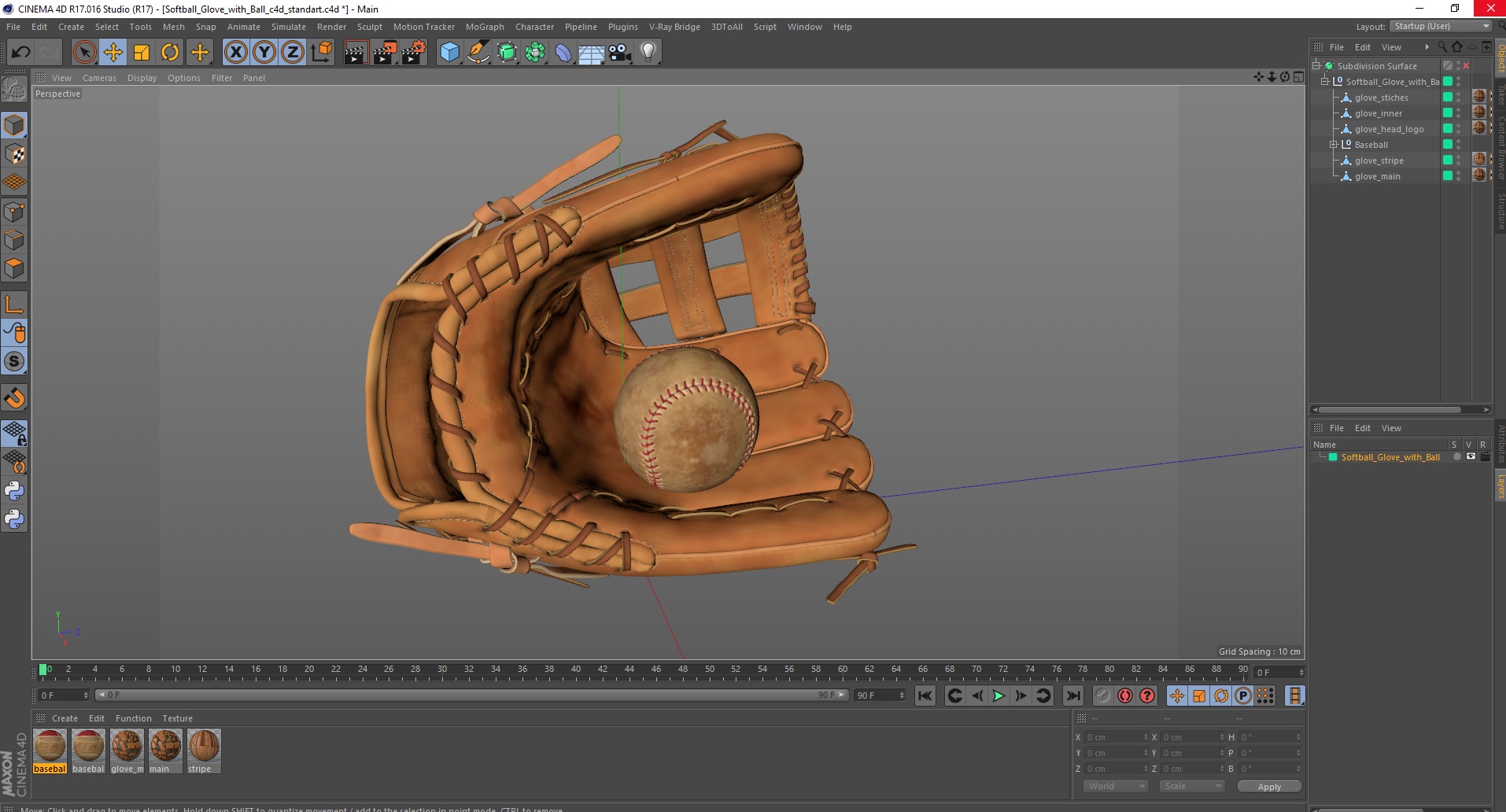Play the animation forward
This screenshot has width=1506, height=812.
click(998, 696)
